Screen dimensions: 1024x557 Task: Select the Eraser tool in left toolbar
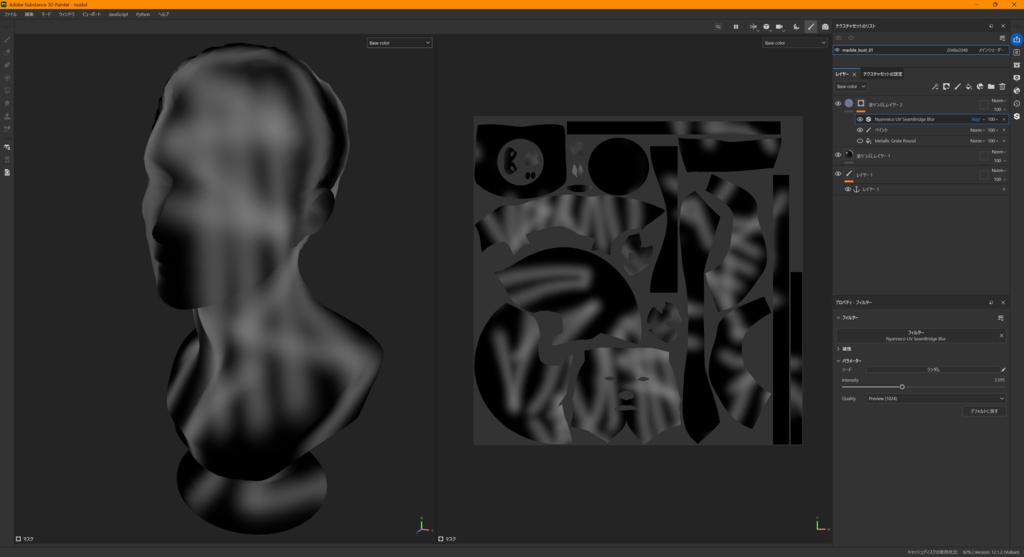(7, 52)
